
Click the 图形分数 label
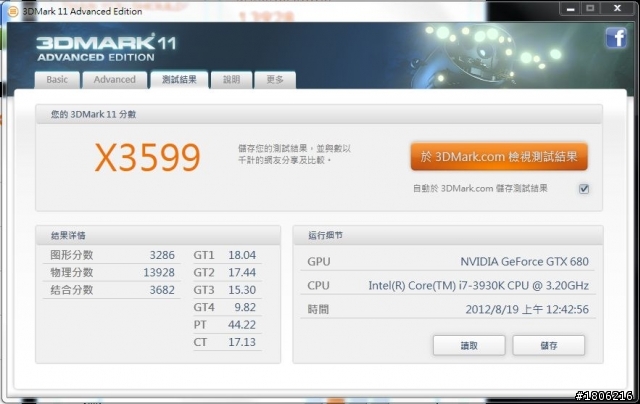(72, 255)
